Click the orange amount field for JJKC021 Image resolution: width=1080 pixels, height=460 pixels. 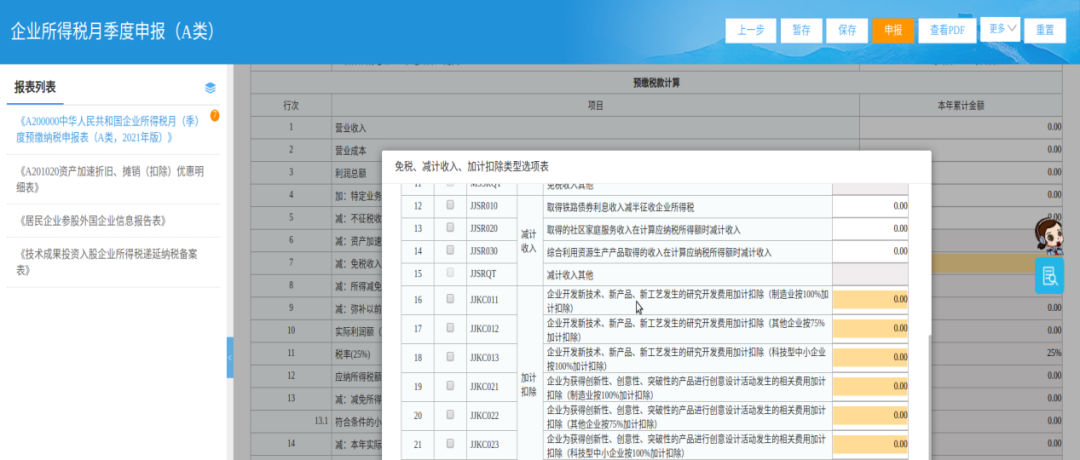point(870,386)
